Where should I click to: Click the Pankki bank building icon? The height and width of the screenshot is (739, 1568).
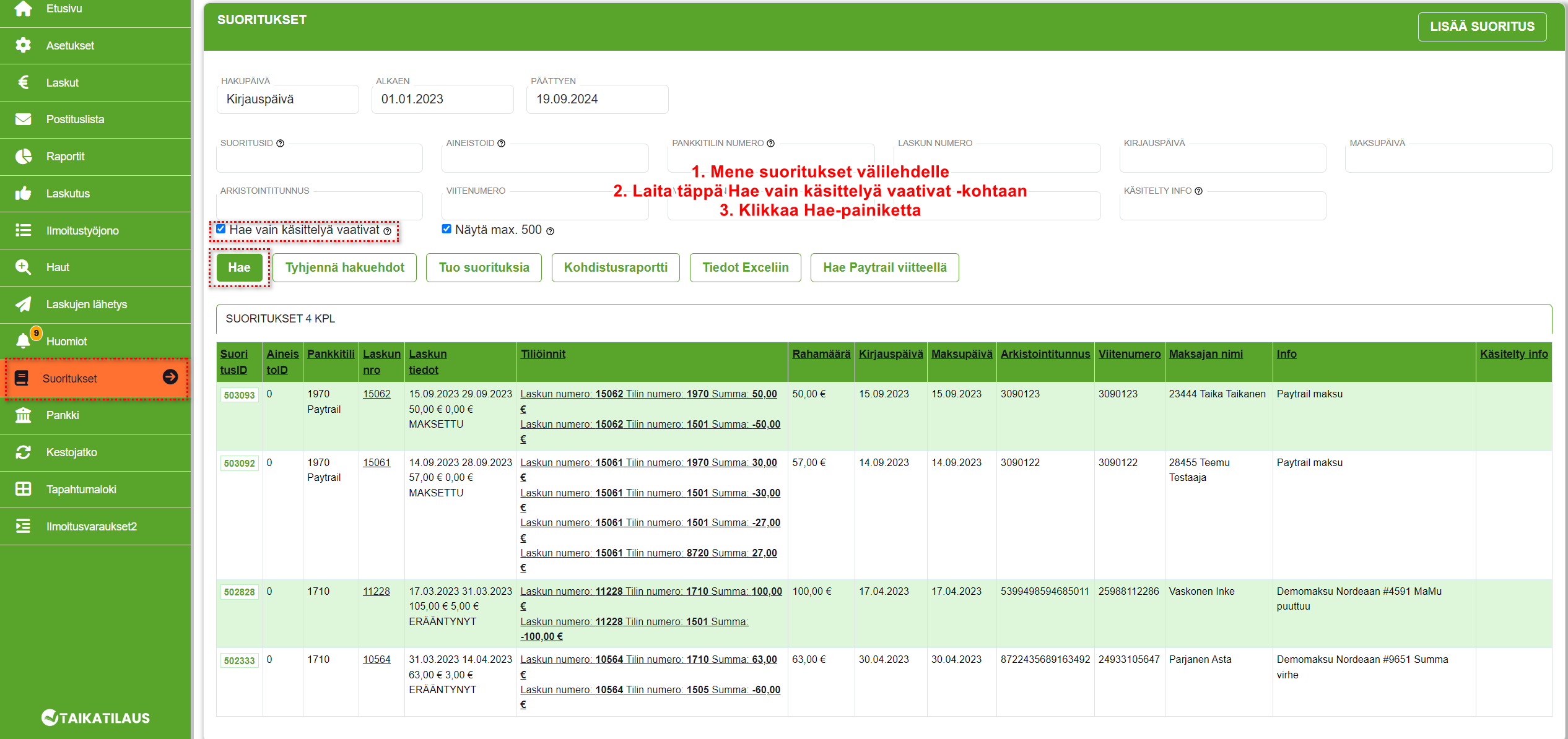click(23, 415)
